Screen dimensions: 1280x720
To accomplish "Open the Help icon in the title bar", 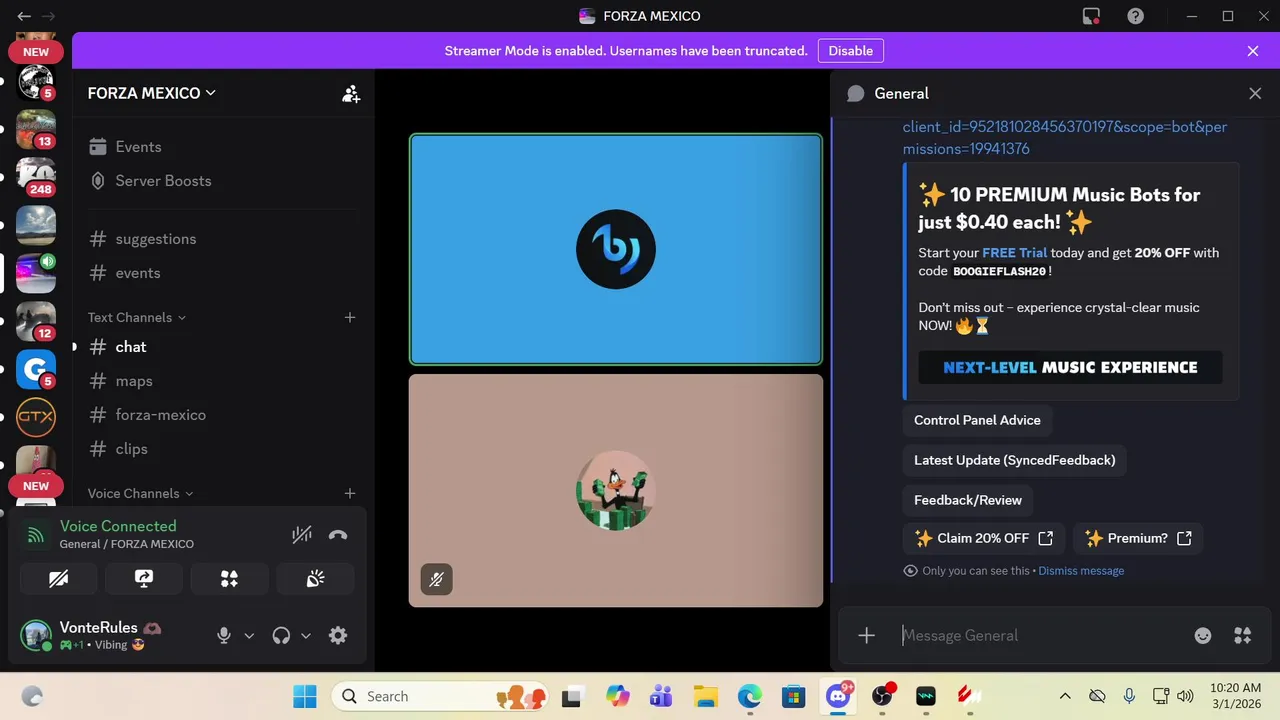I will tap(1135, 16).
